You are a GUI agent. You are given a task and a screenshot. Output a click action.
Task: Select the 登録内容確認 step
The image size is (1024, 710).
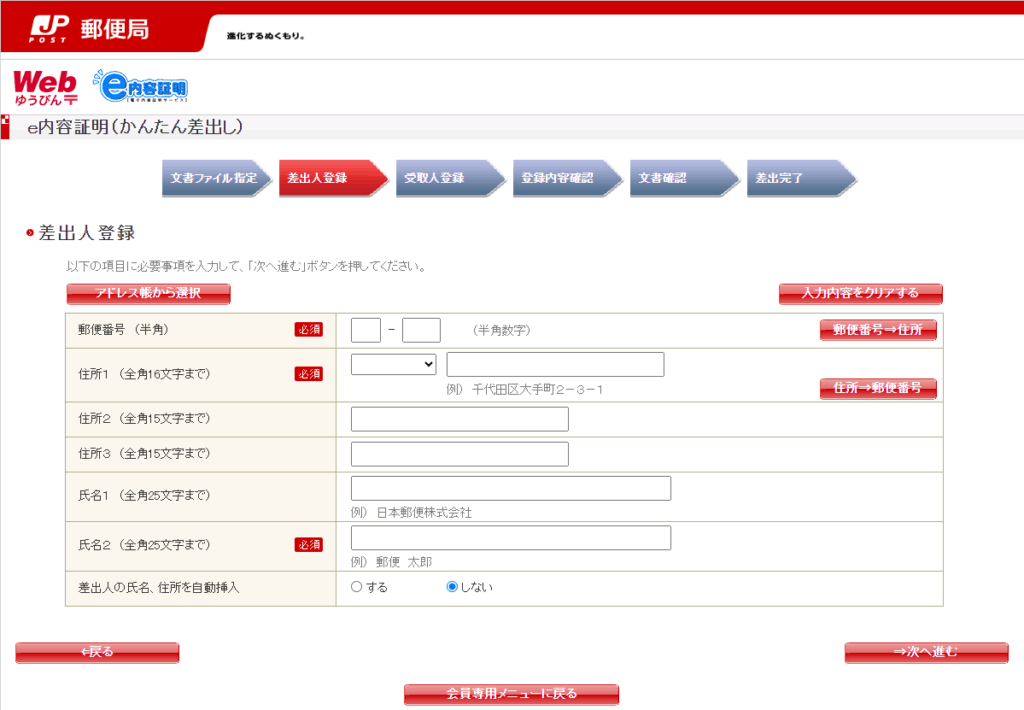pyautogui.click(x=567, y=178)
